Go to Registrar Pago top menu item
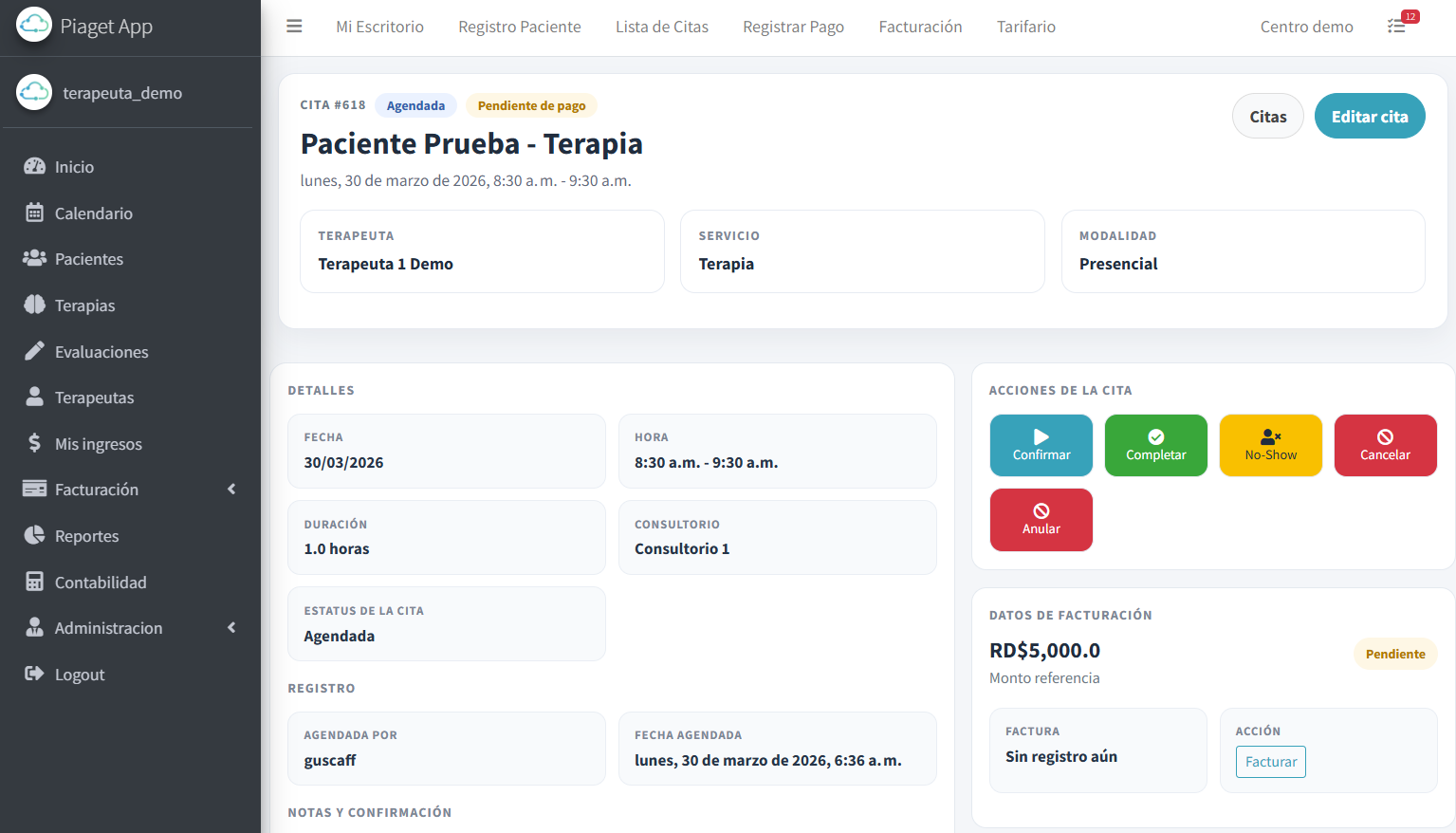 pyautogui.click(x=793, y=27)
